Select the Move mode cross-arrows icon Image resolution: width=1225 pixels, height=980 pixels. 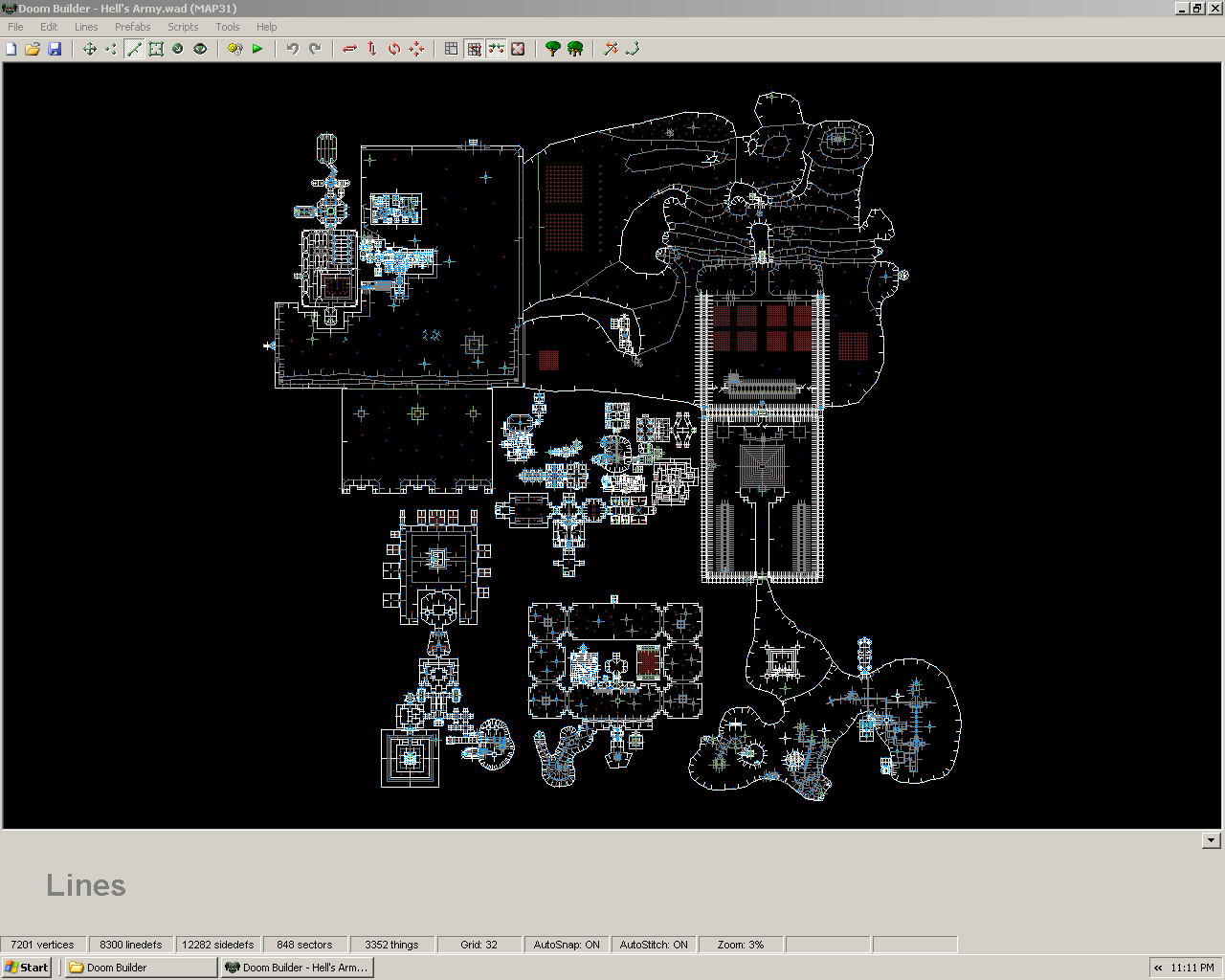89,49
